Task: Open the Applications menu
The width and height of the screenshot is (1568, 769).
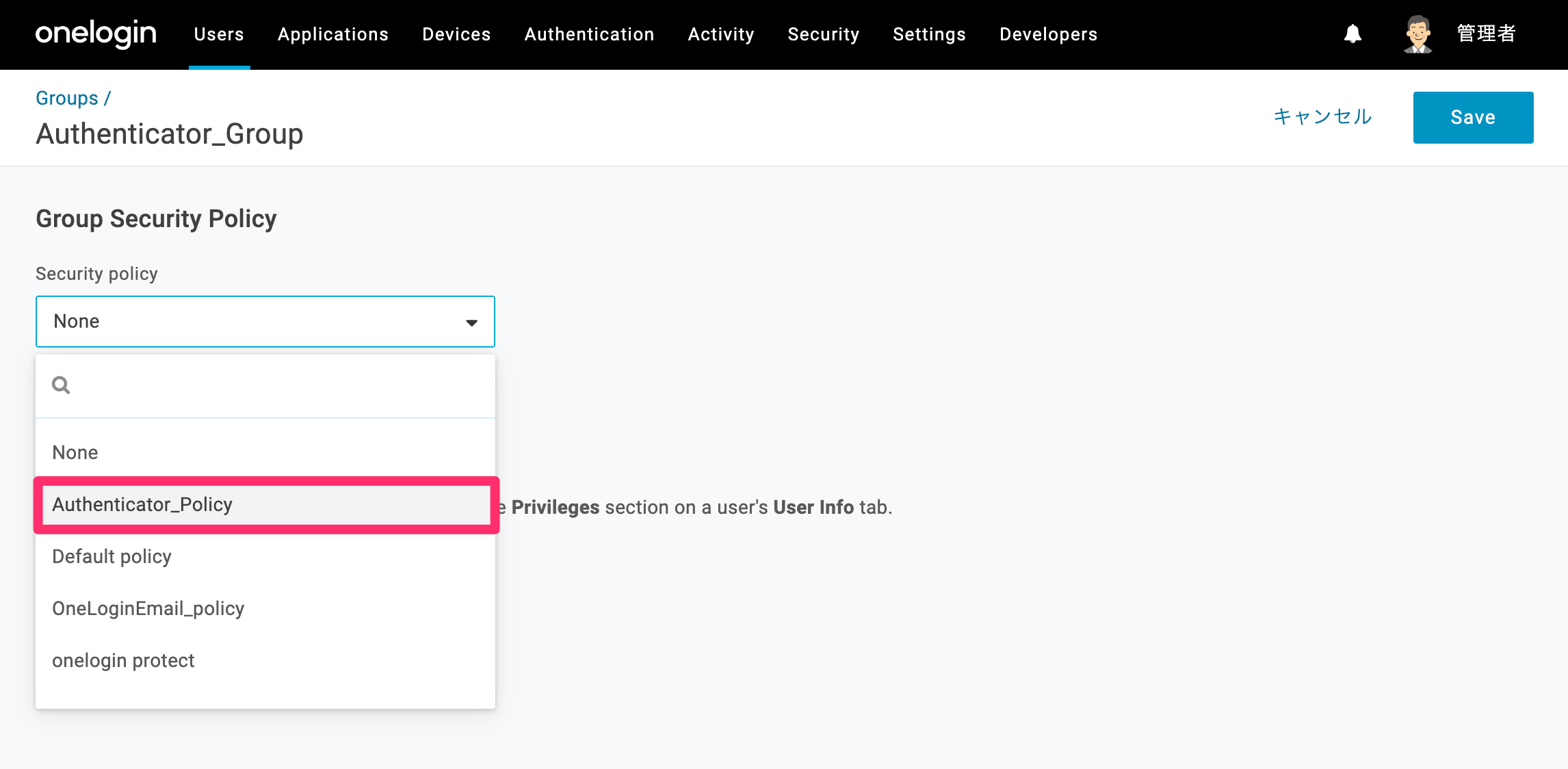Action: (x=333, y=34)
